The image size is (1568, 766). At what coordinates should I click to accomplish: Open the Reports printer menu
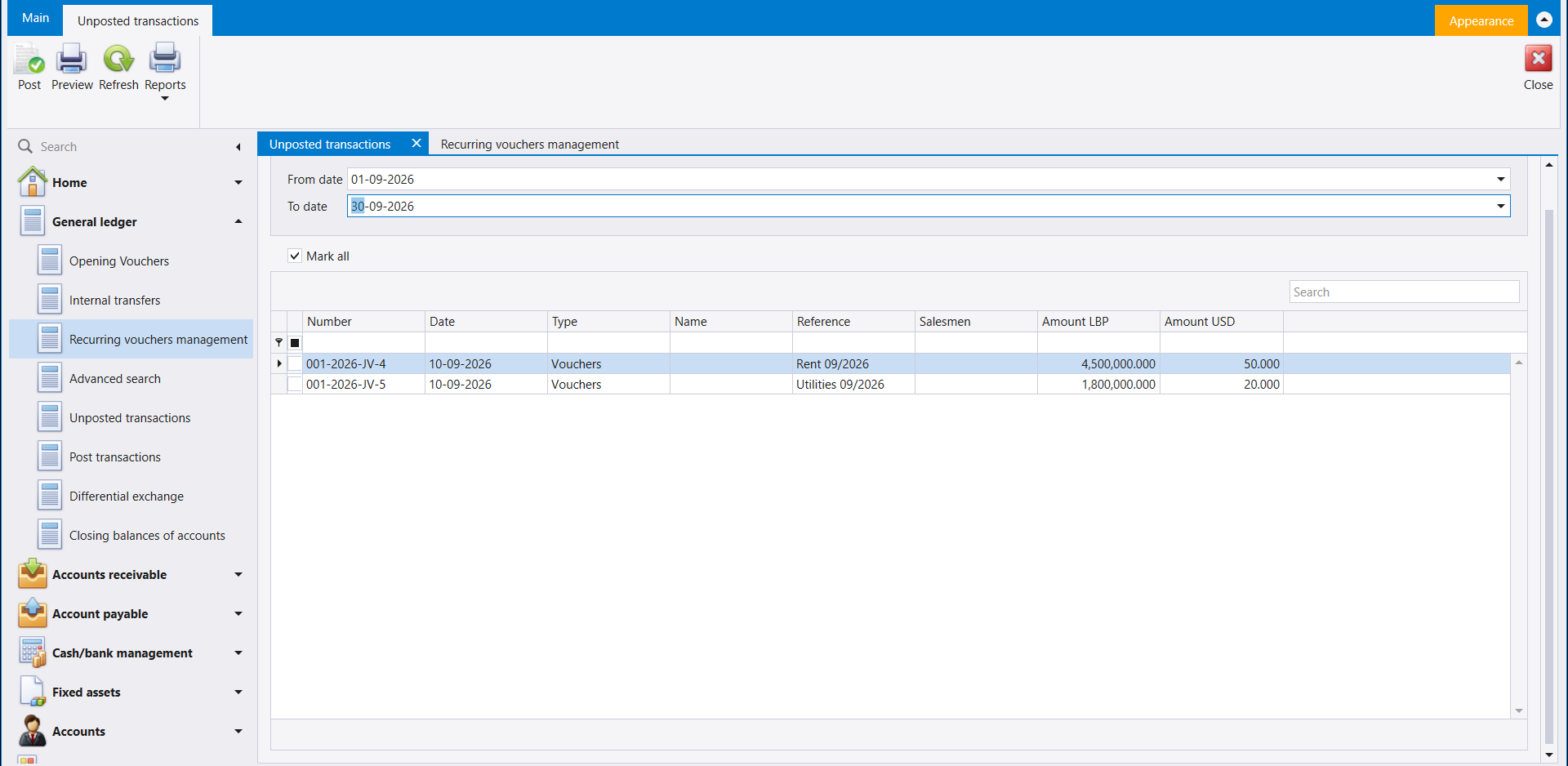(165, 60)
